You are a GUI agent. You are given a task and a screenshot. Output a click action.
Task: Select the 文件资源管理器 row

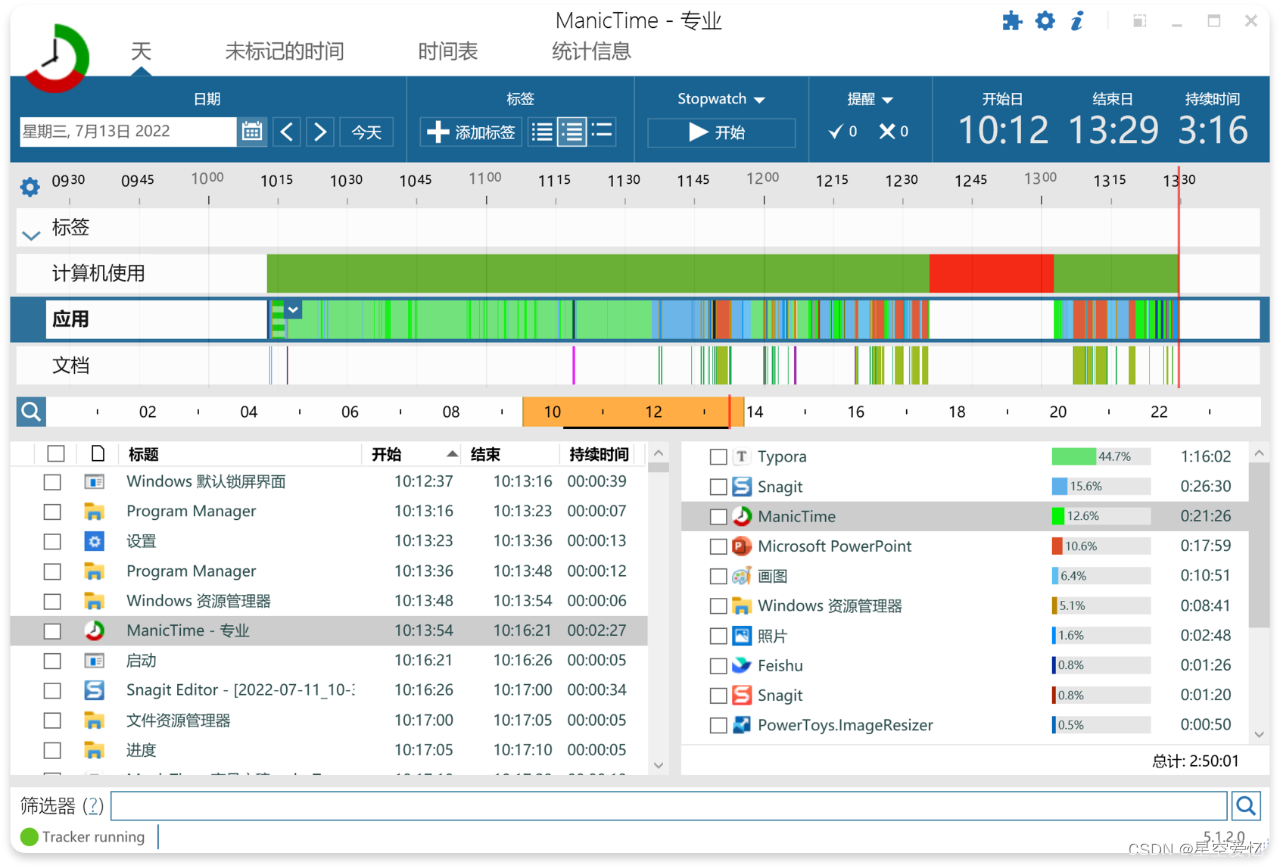pyautogui.click(x=329, y=720)
